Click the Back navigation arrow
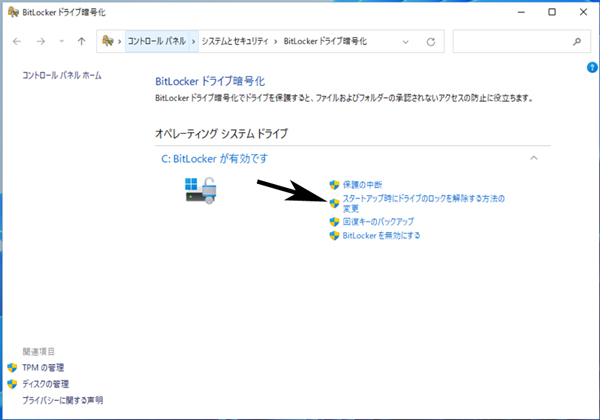This screenshot has width=600, height=420. click(17, 41)
